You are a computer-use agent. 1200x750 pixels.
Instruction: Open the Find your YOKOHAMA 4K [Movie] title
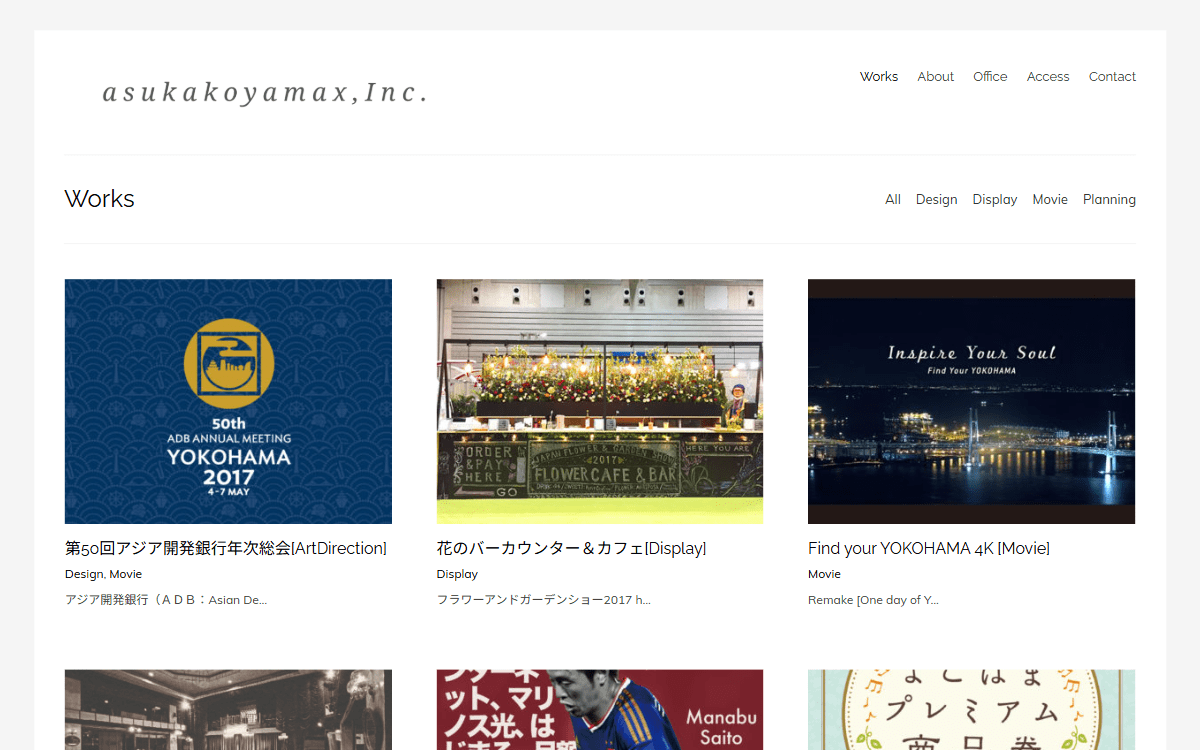[928, 548]
